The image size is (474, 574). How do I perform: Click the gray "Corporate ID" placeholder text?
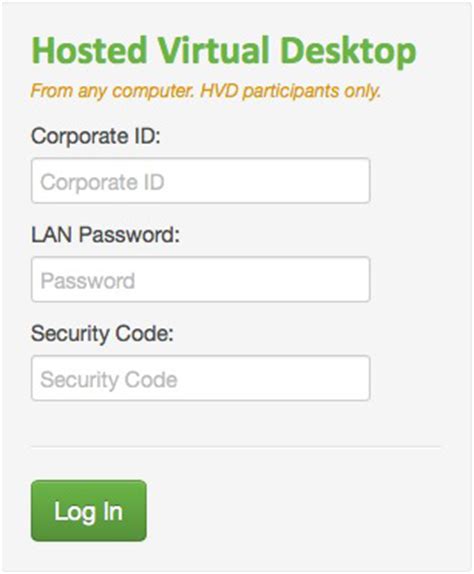click(102, 182)
